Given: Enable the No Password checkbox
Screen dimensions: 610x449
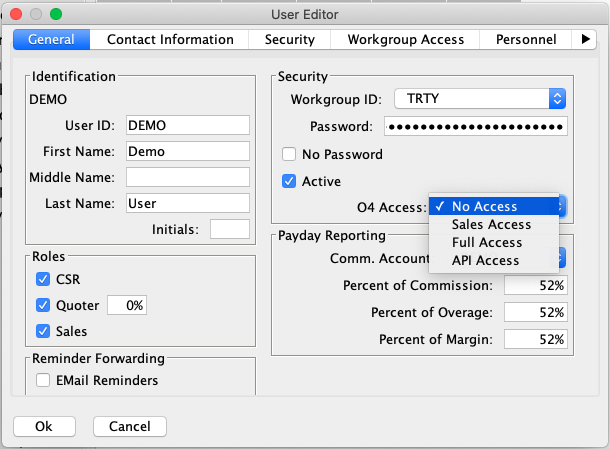Looking at the screenshot, I should 289,154.
